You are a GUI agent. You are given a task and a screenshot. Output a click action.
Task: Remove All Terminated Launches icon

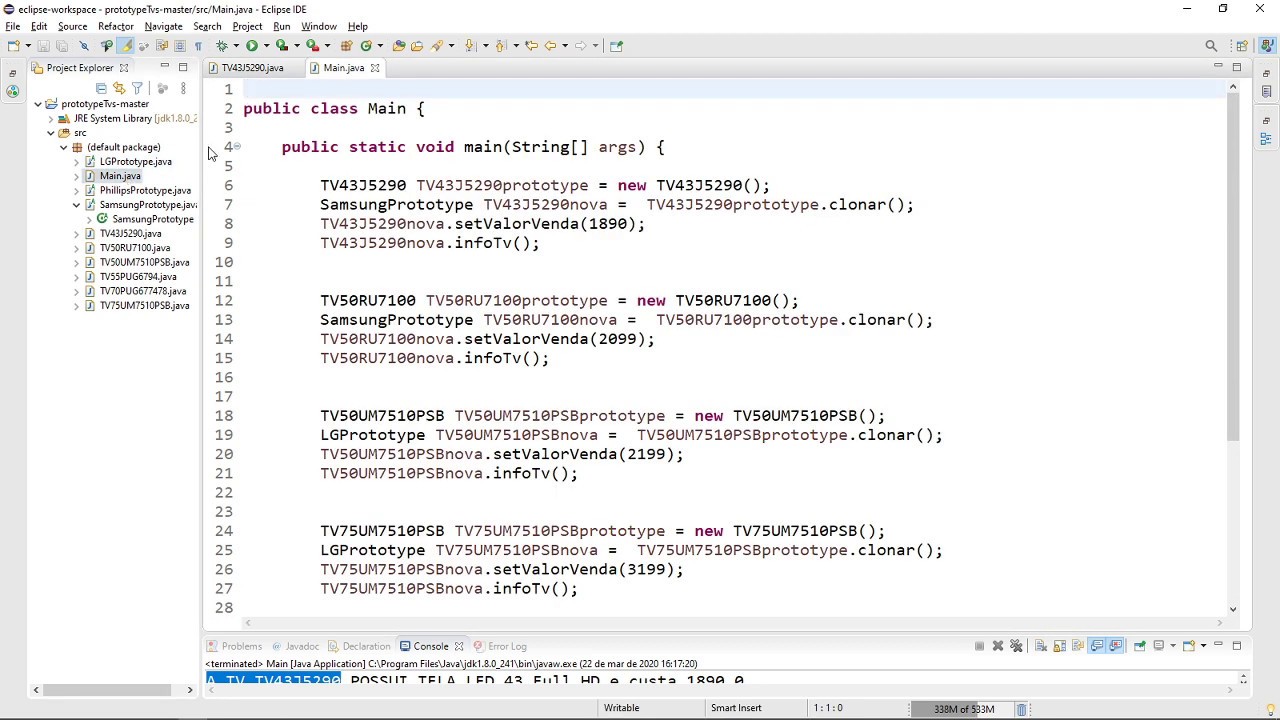tap(1016, 646)
